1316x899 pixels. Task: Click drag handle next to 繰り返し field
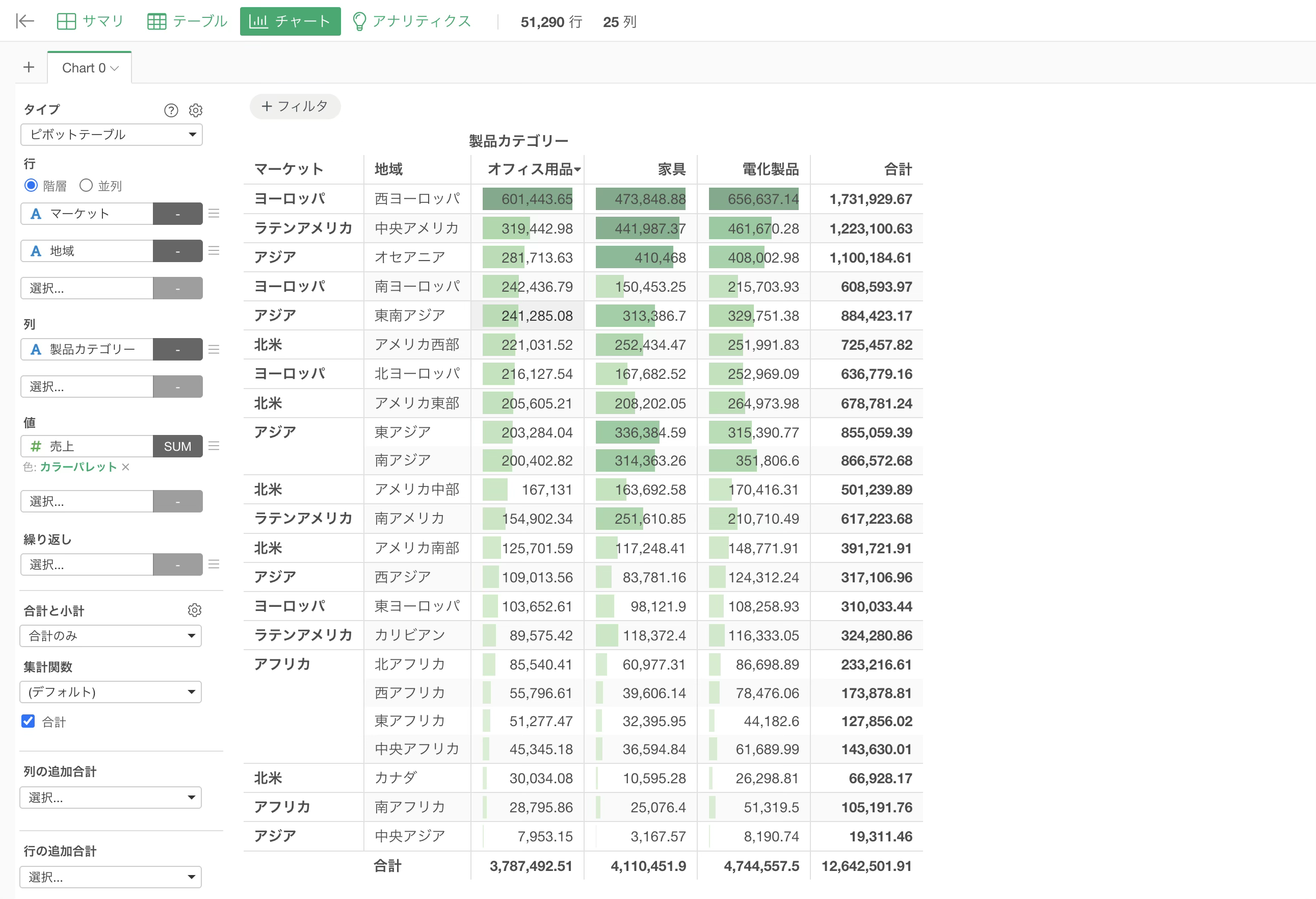point(214,564)
